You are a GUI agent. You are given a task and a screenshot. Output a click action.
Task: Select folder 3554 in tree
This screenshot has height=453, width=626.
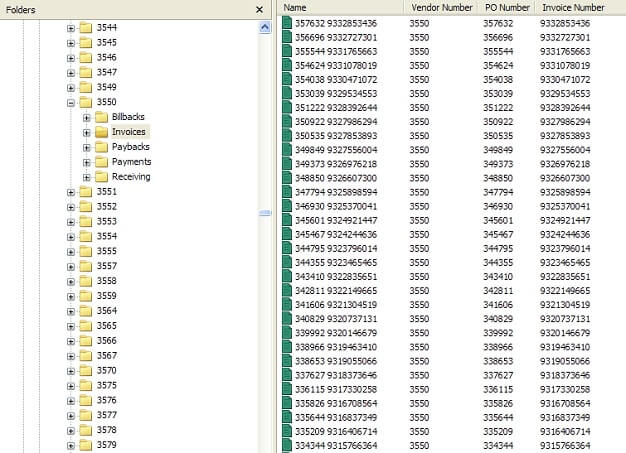pyautogui.click(x=107, y=236)
